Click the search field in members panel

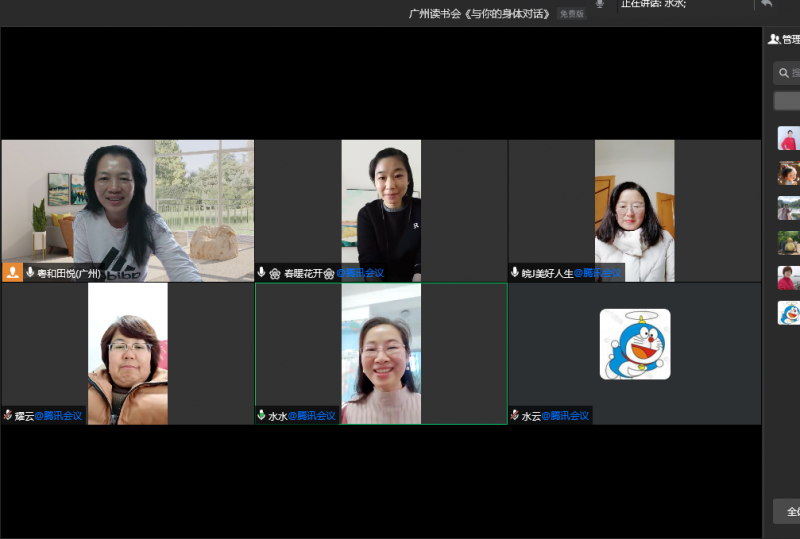point(787,72)
